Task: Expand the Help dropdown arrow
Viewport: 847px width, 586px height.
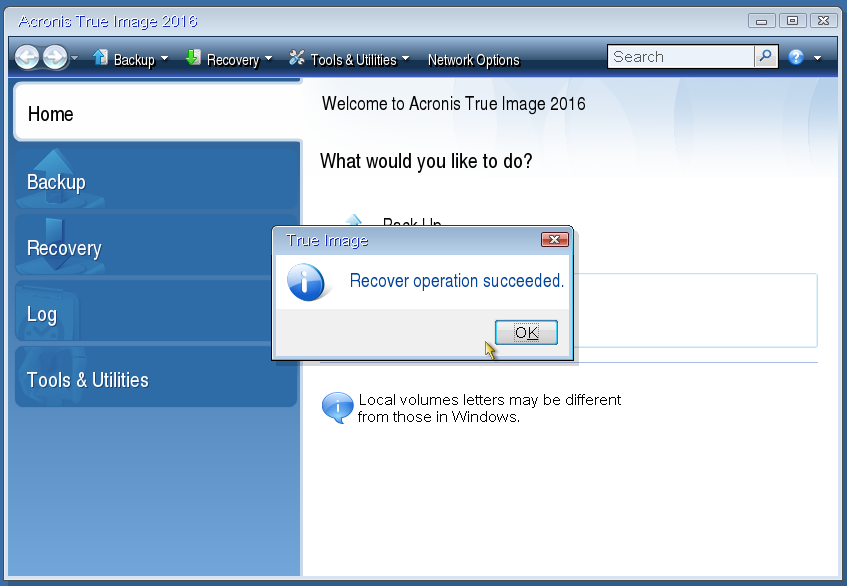Action: [x=817, y=58]
